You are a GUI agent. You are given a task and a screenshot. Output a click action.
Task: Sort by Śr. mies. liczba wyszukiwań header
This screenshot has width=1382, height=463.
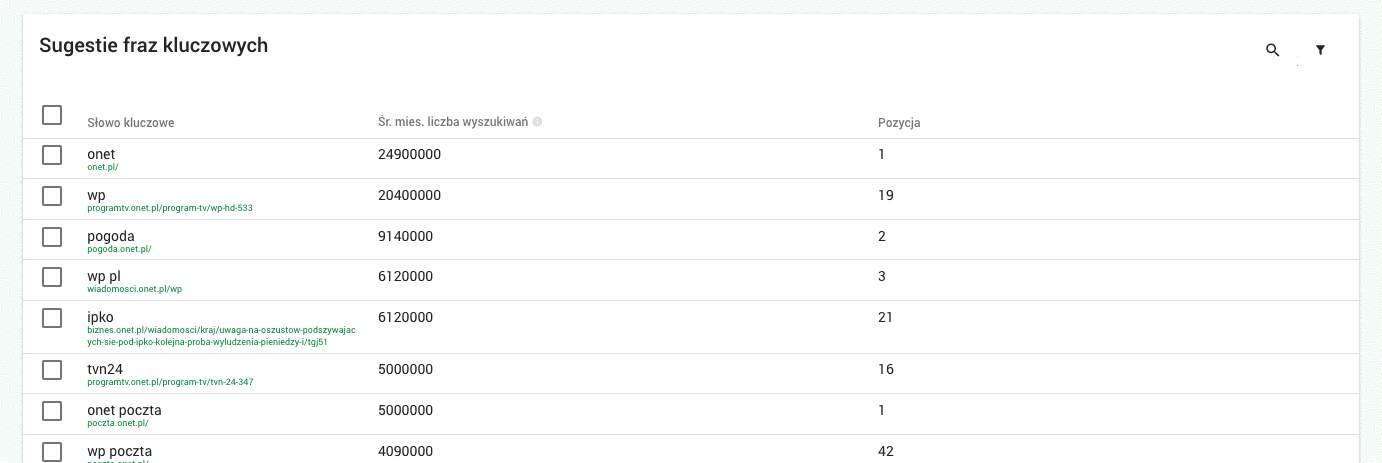click(453, 122)
